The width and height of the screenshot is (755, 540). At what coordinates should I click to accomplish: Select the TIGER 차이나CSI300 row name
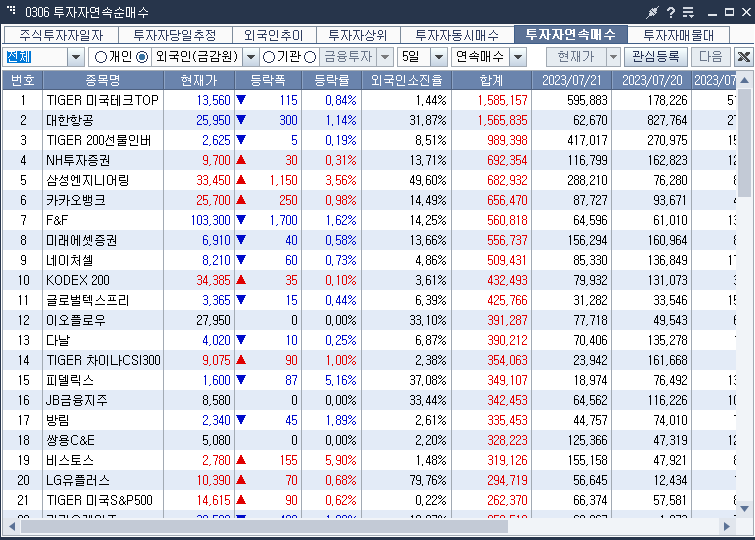(103, 360)
